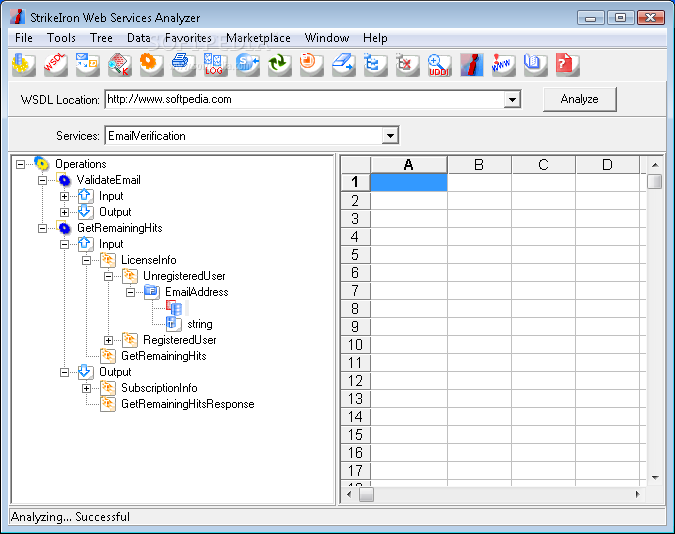
Task: Click the www toolbar icon
Action: [x=503, y=65]
